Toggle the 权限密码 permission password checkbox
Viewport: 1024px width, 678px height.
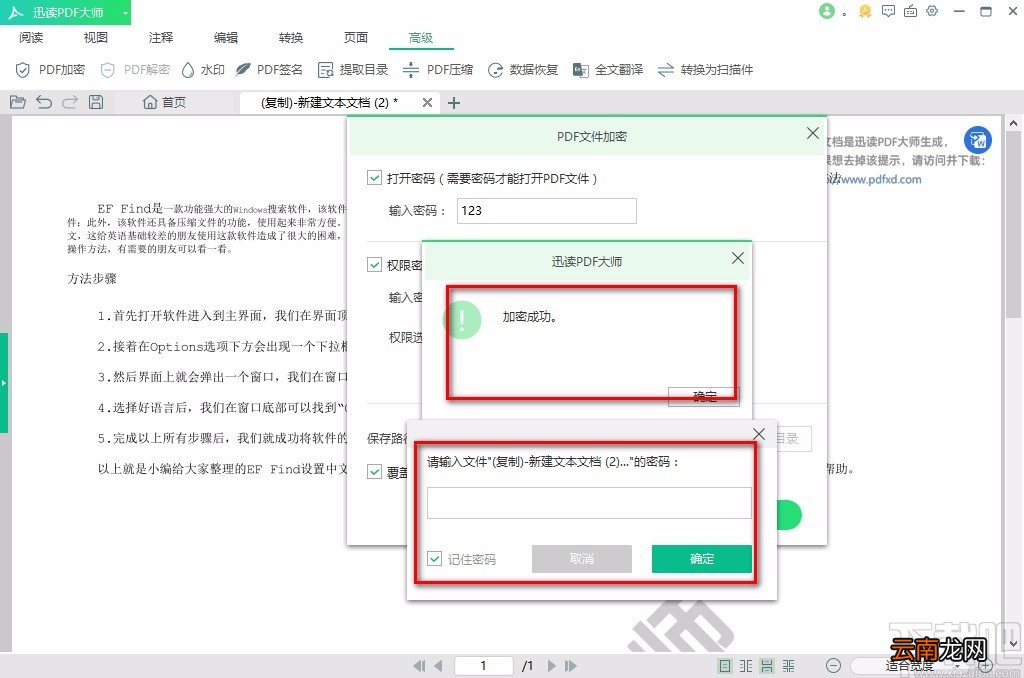[x=374, y=265]
